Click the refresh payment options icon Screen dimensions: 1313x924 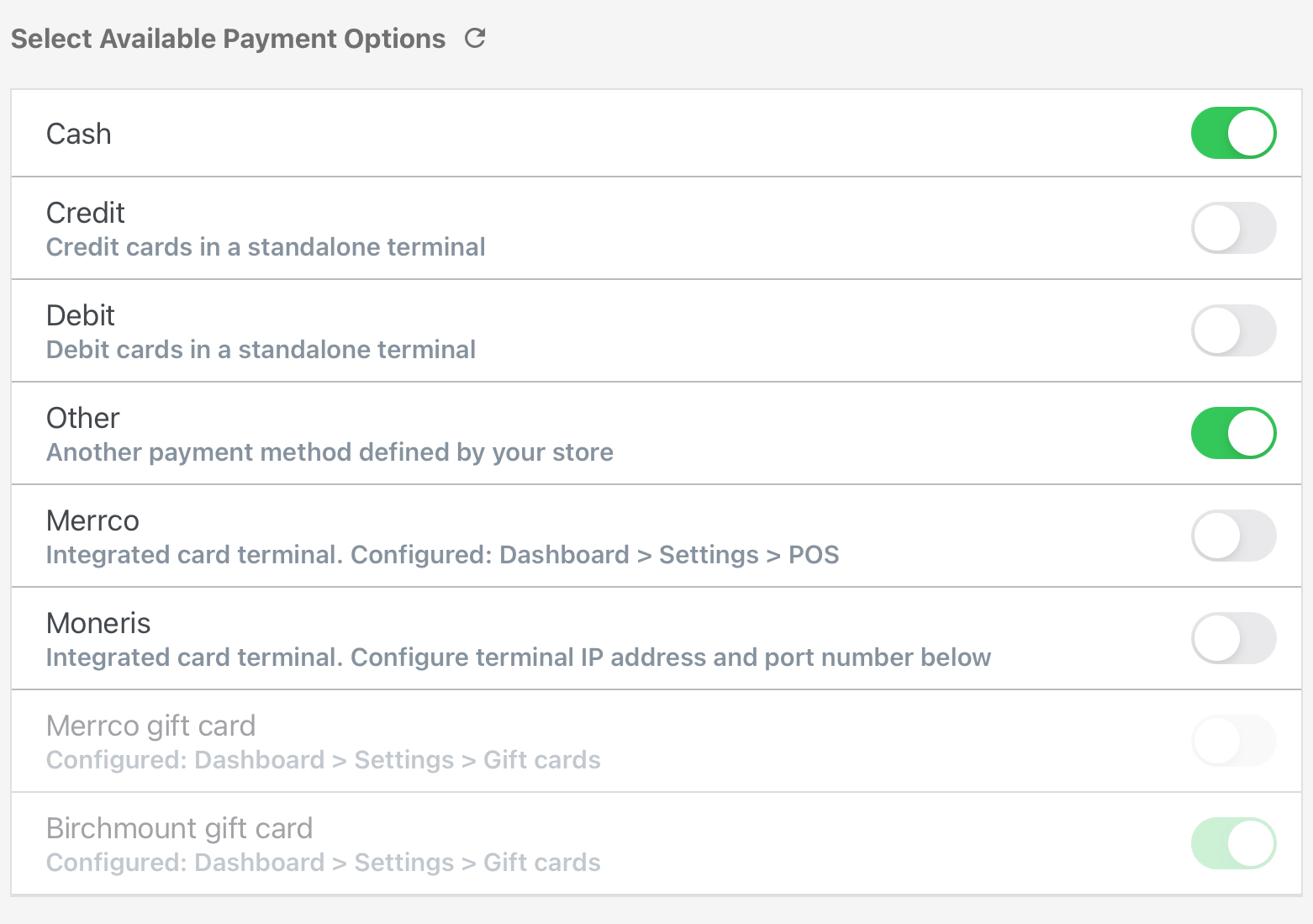tap(475, 39)
